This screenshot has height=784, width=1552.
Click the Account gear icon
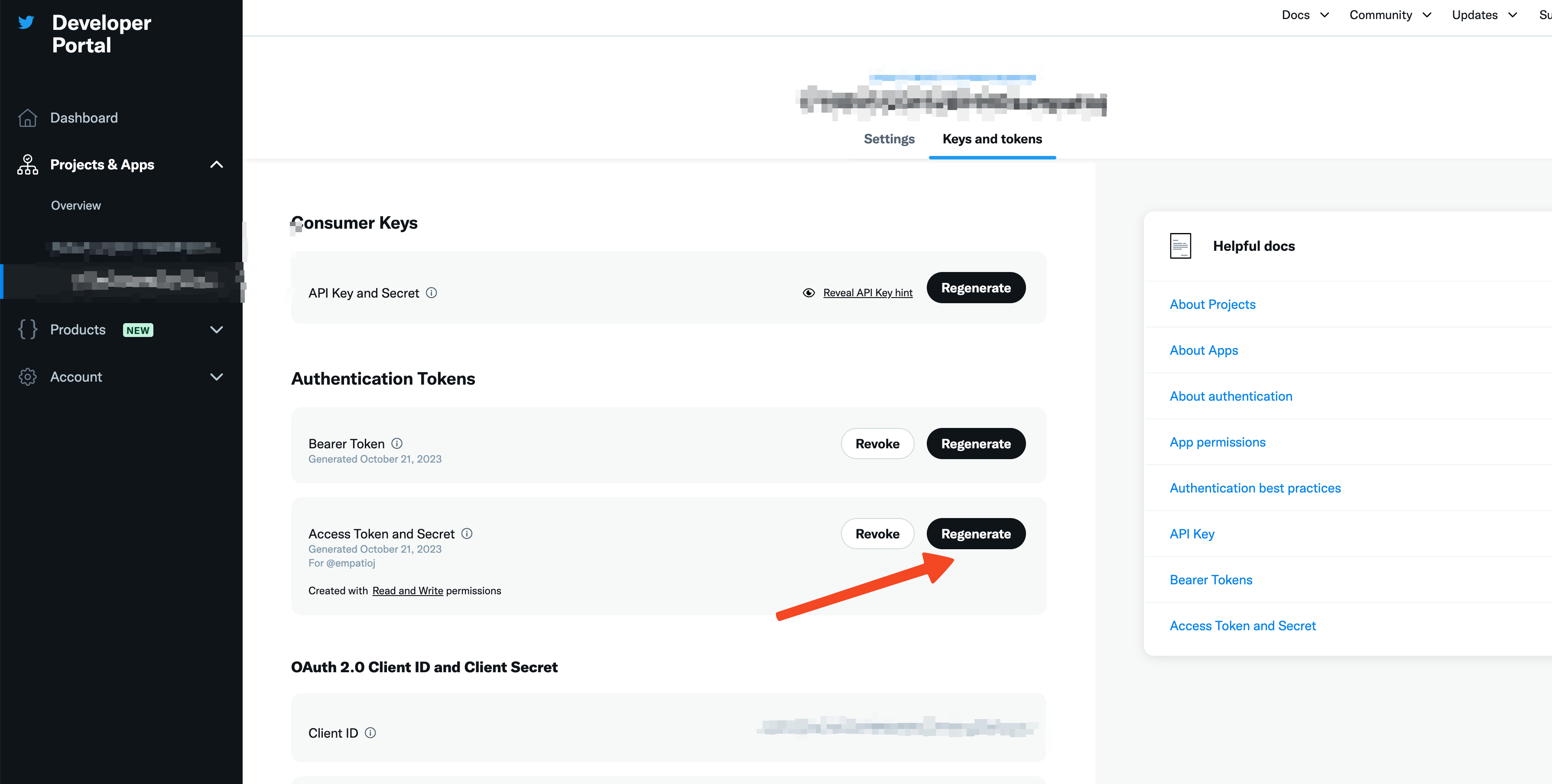pos(28,377)
